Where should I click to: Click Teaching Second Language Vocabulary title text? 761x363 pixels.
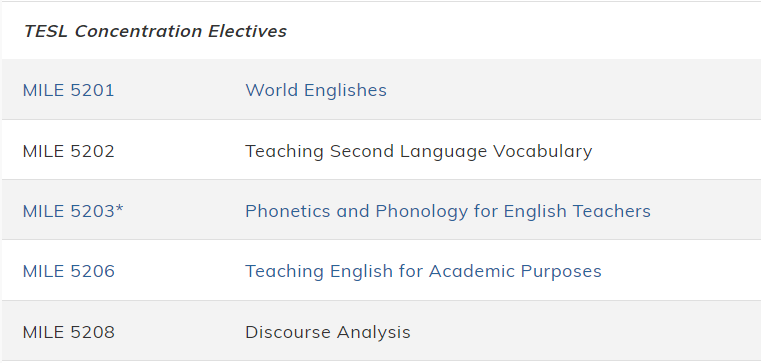coord(419,151)
